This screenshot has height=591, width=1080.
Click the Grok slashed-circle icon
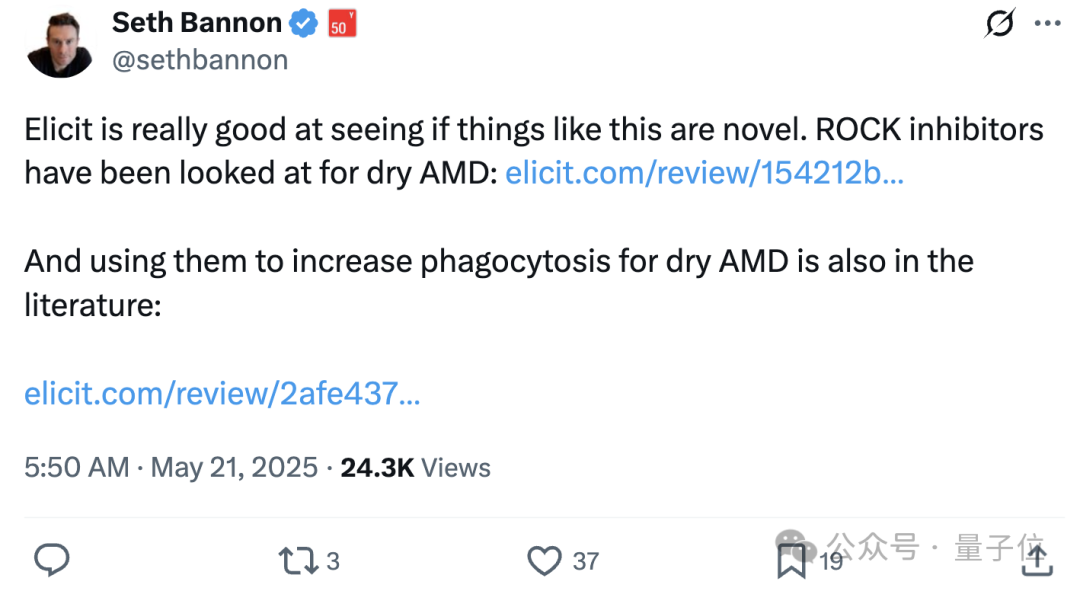[x=999, y=23]
